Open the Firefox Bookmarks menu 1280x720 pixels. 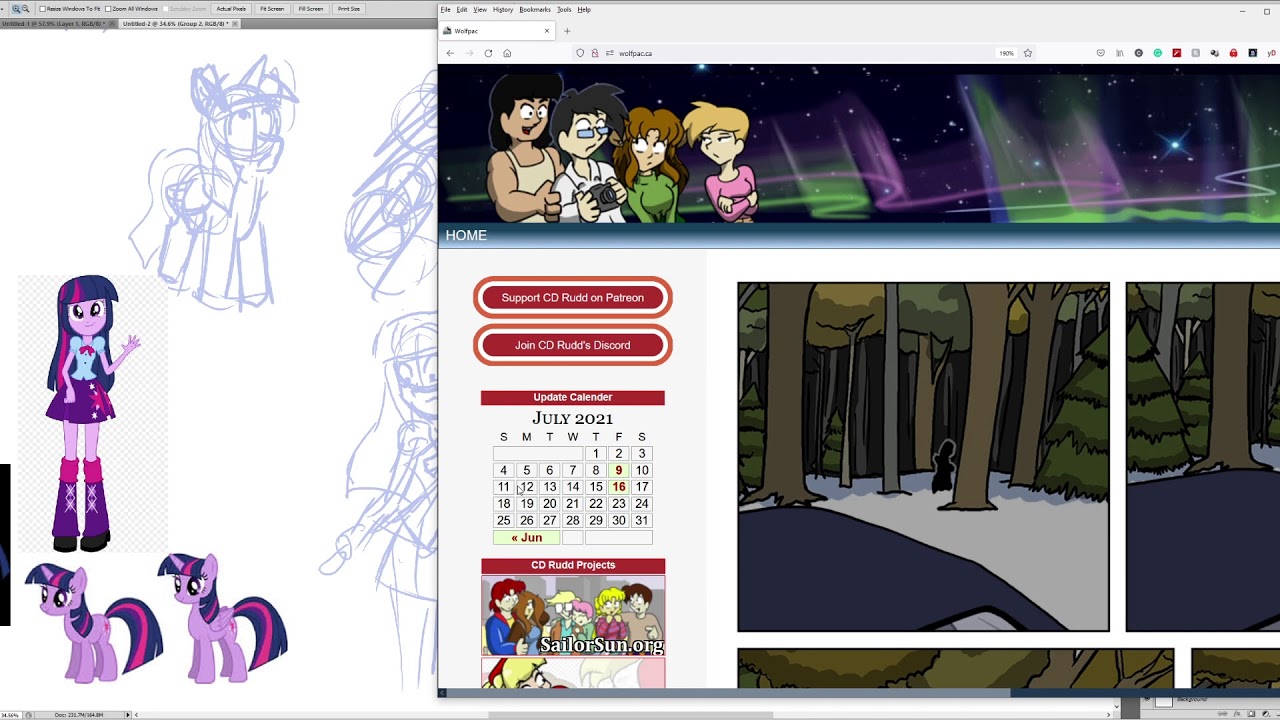(x=535, y=9)
